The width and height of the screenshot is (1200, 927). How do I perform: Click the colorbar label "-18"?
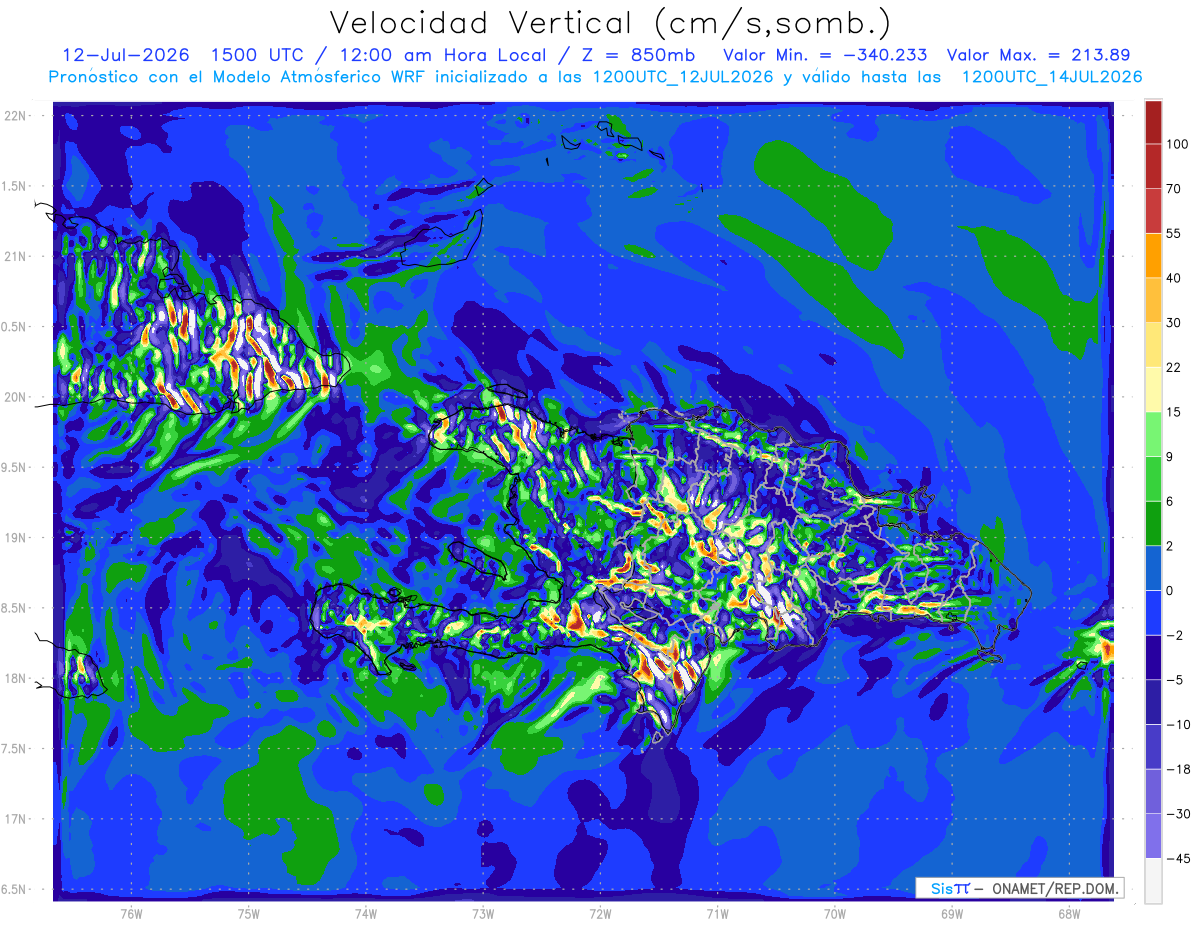pyautogui.click(x=1177, y=770)
